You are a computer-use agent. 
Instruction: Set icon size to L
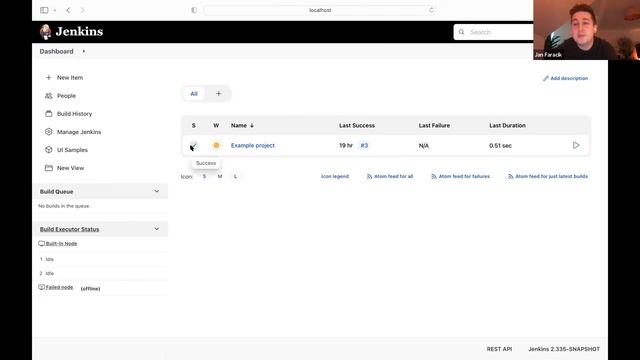pyautogui.click(x=235, y=176)
